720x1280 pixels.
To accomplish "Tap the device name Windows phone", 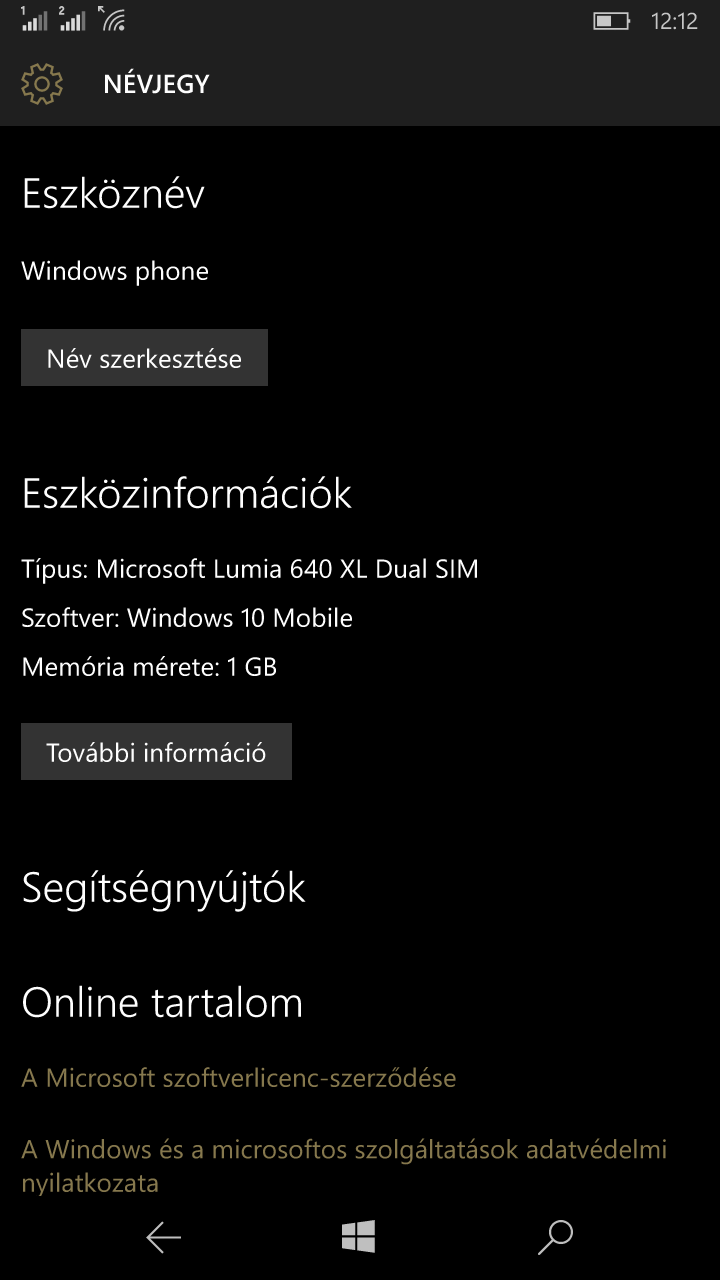I will [x=115, y=271].
